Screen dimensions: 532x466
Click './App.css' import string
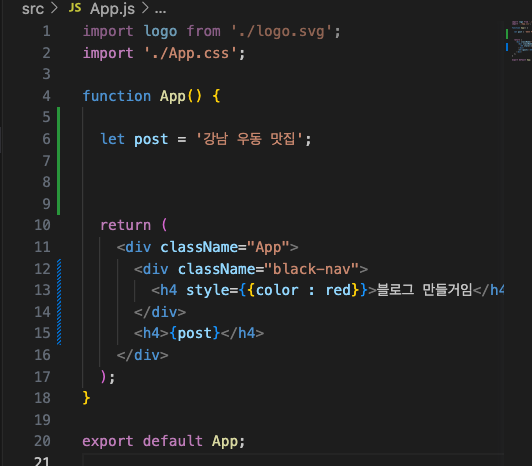[190, 53]
